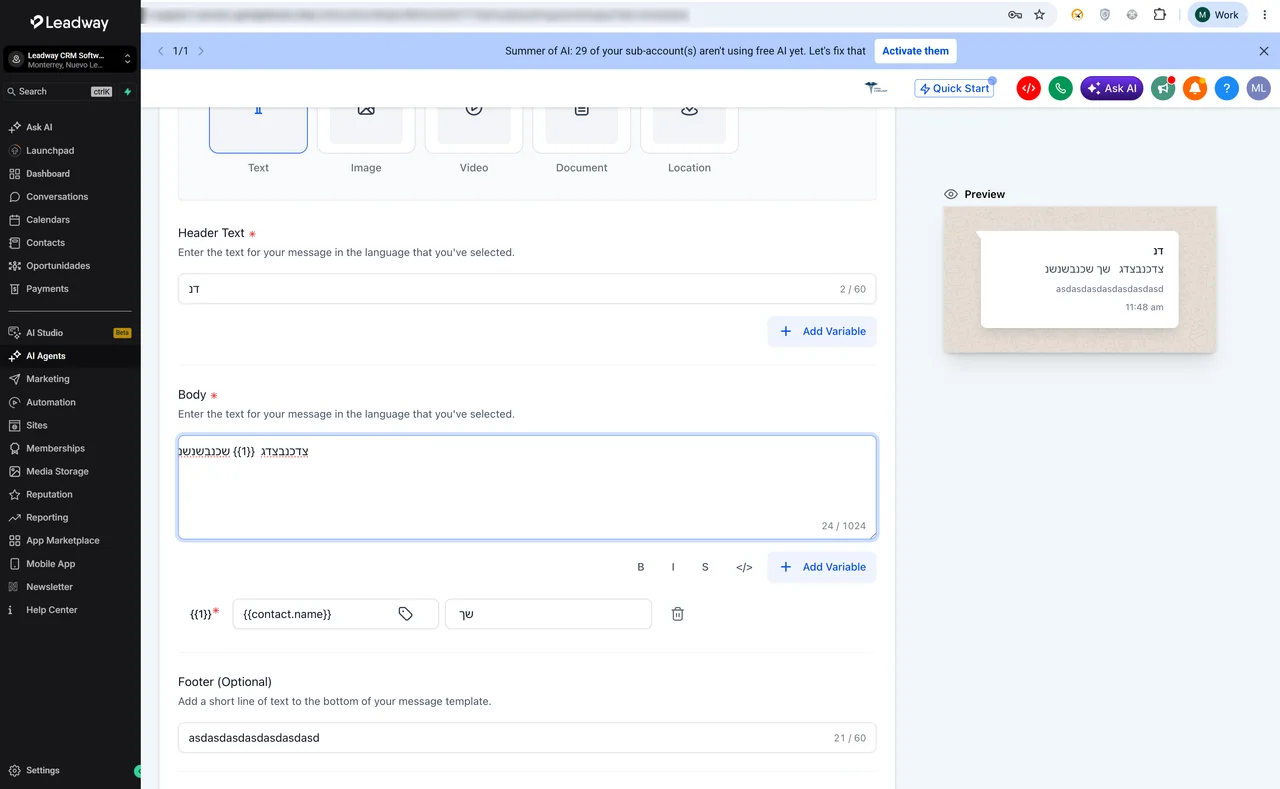1280x789 pixels.
Task: Click the green phone dialer icon
Action: click(x=1060, y=88)
